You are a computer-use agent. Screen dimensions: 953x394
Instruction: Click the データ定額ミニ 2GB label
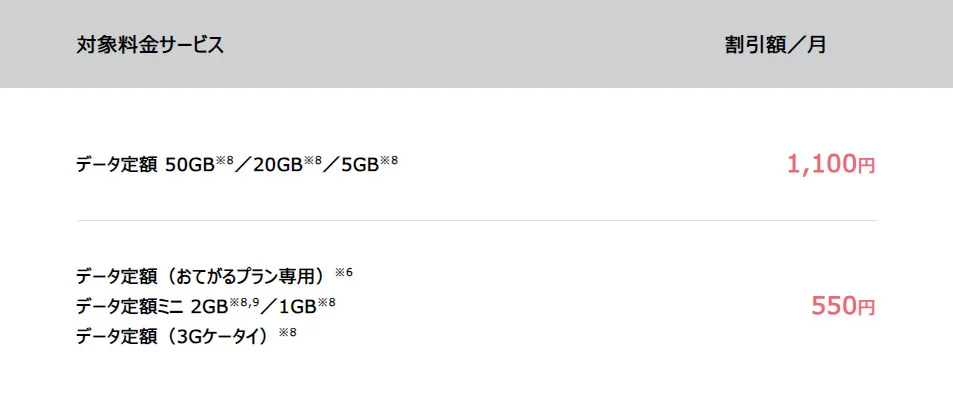pos(153,307)
